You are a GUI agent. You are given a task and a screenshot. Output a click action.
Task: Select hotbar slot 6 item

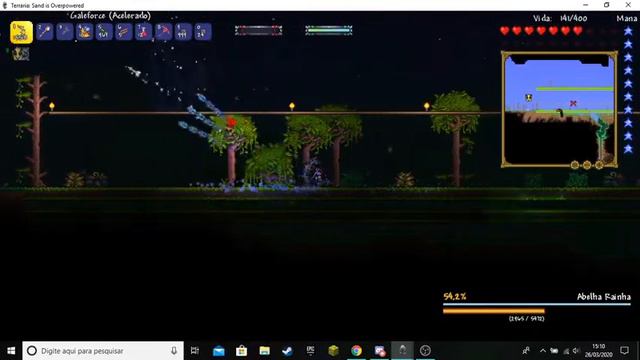pos(124,32)
